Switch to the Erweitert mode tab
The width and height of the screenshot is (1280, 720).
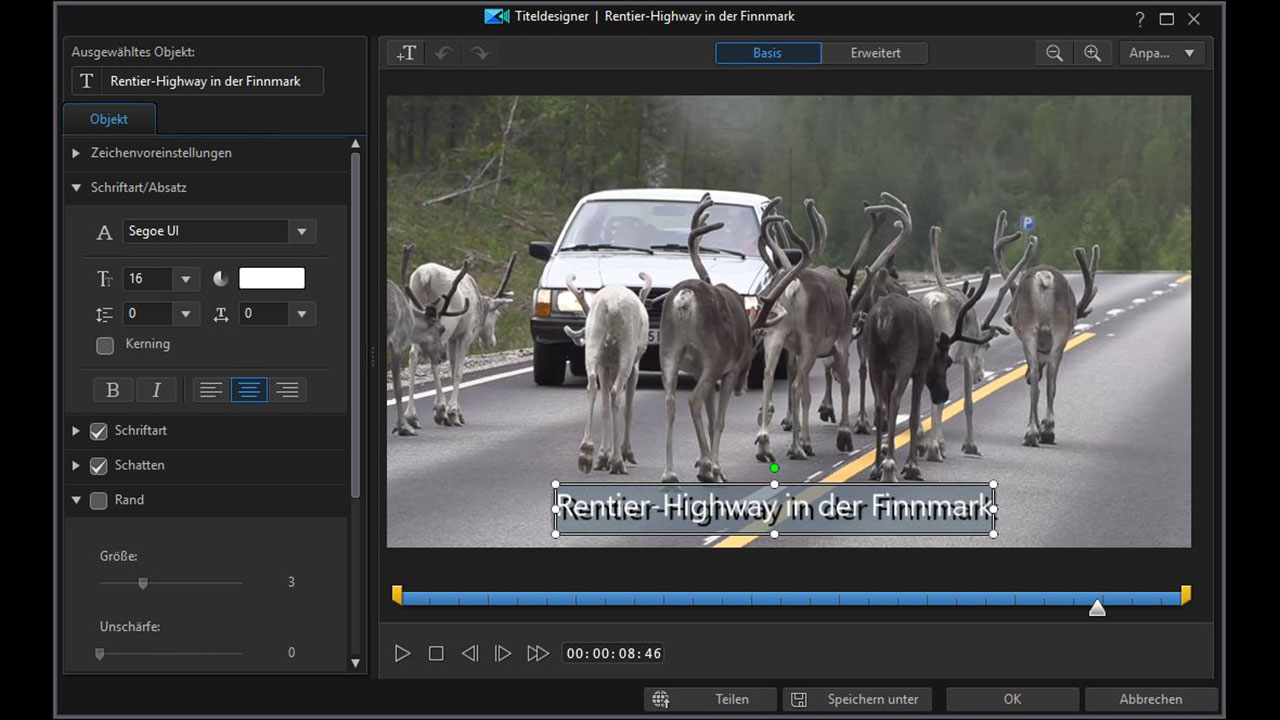pos(875,53)
